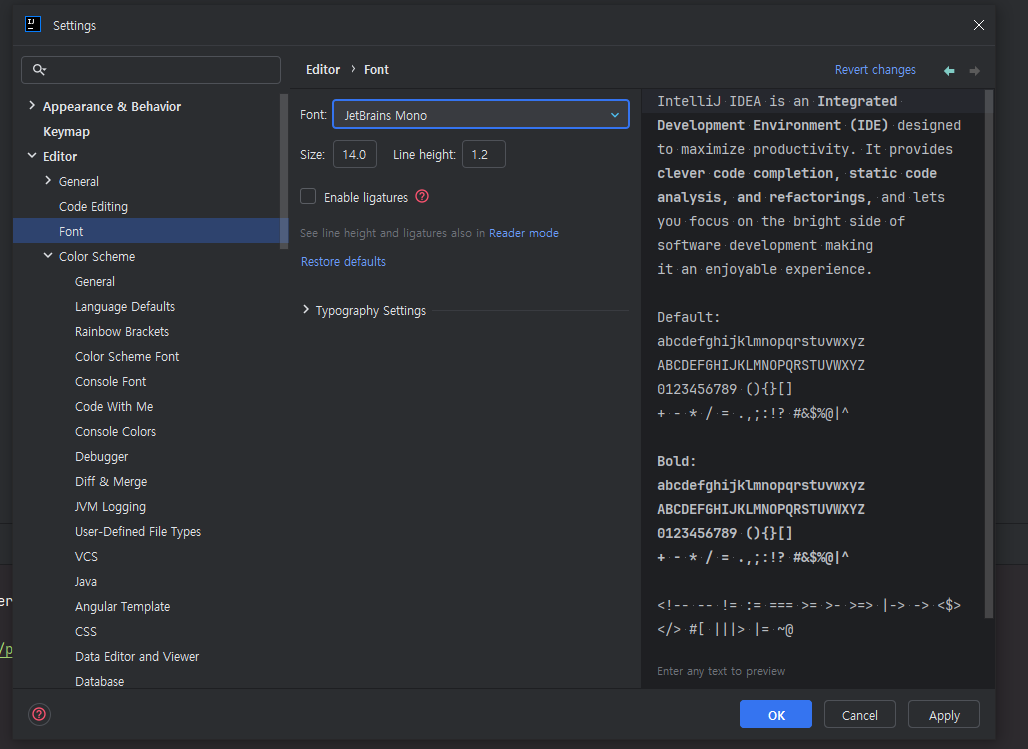Click the 'Bold:' line in preview
1028x749 pixels.
[x=676, y=461]
